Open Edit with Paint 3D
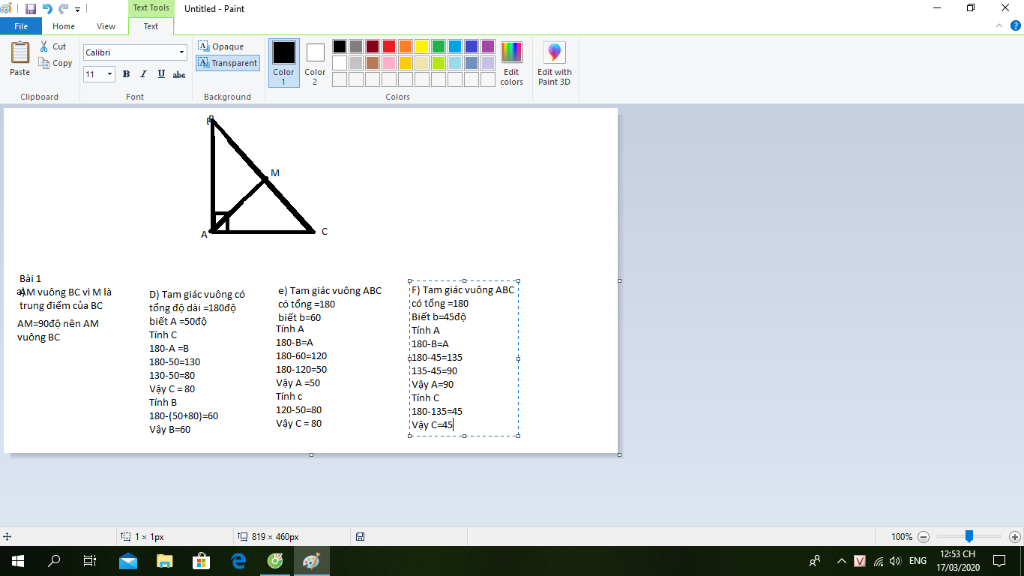 click(x=554, y=63)
